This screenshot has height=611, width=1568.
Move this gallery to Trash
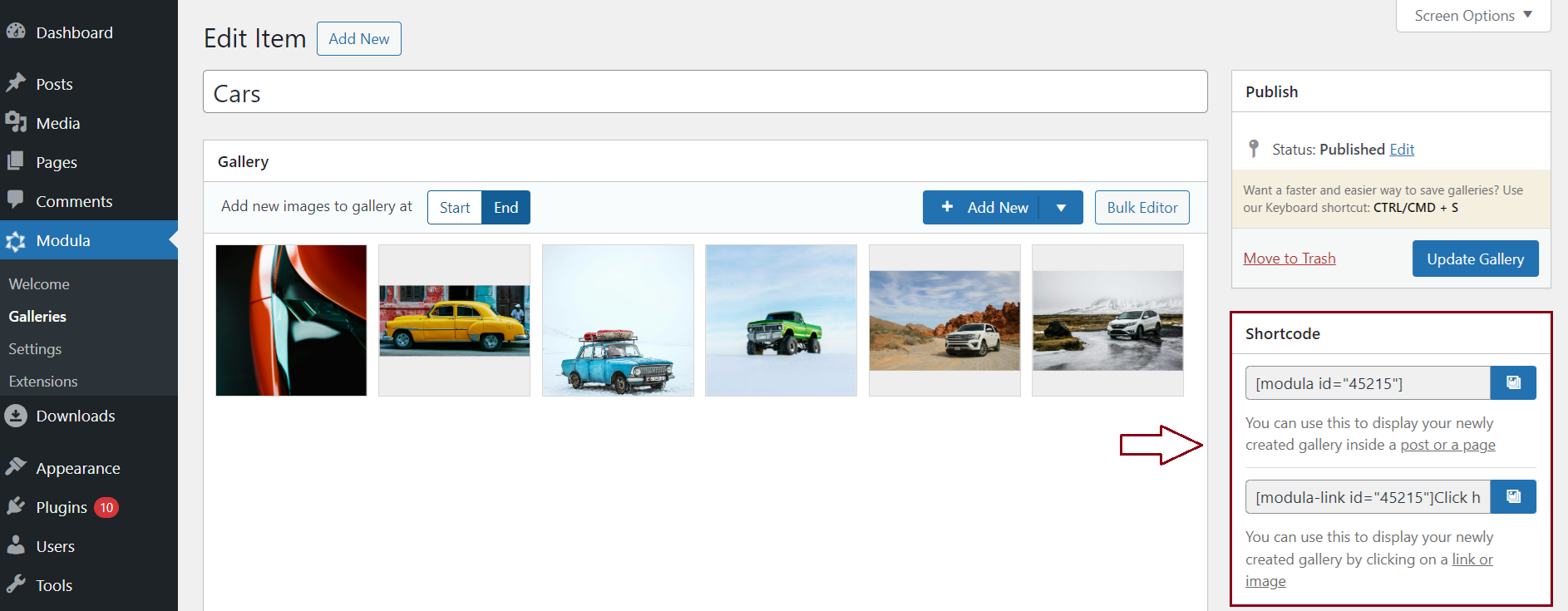click(x=1289, y=259)
